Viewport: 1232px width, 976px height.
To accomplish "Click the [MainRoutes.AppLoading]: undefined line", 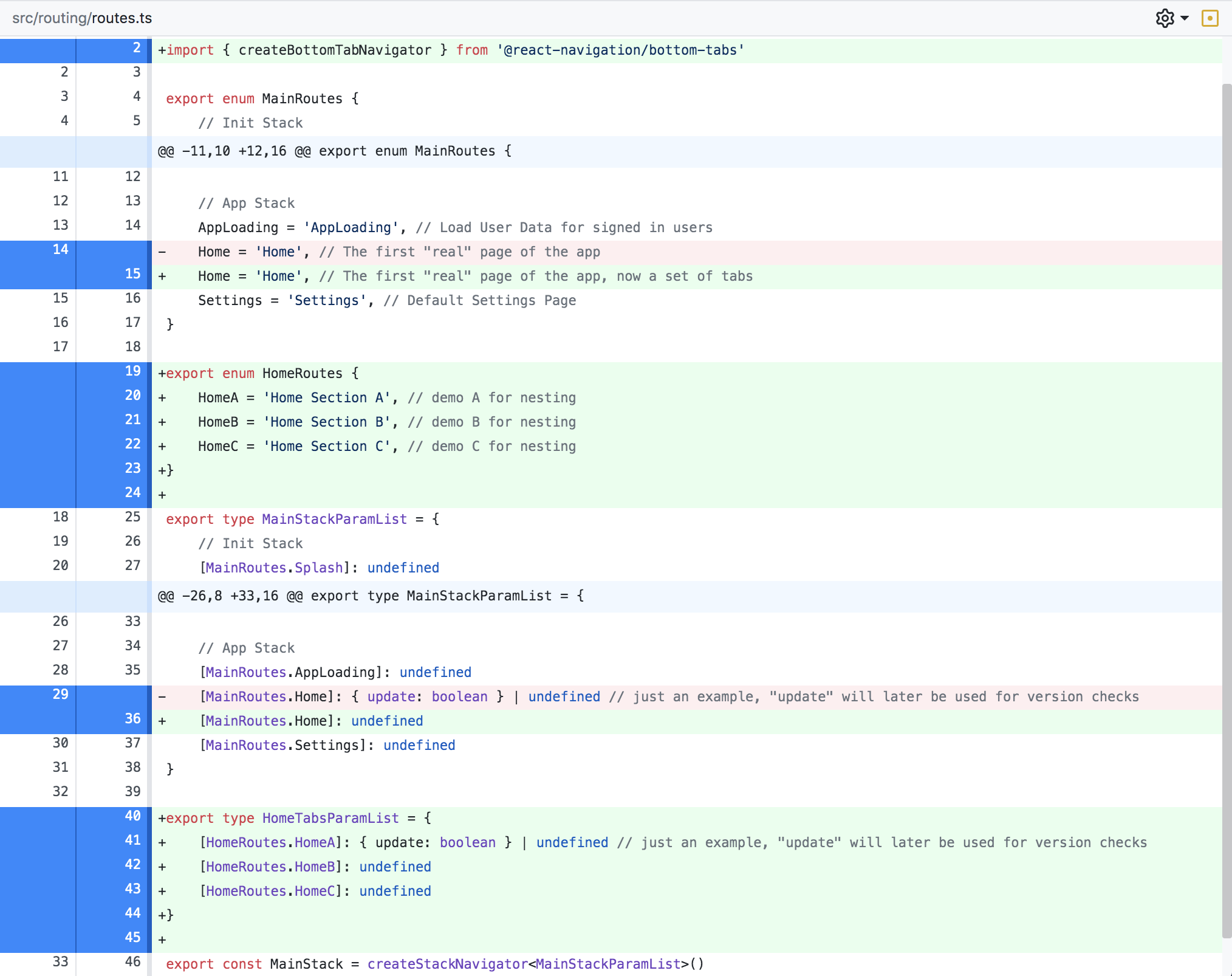I will 686,673.
